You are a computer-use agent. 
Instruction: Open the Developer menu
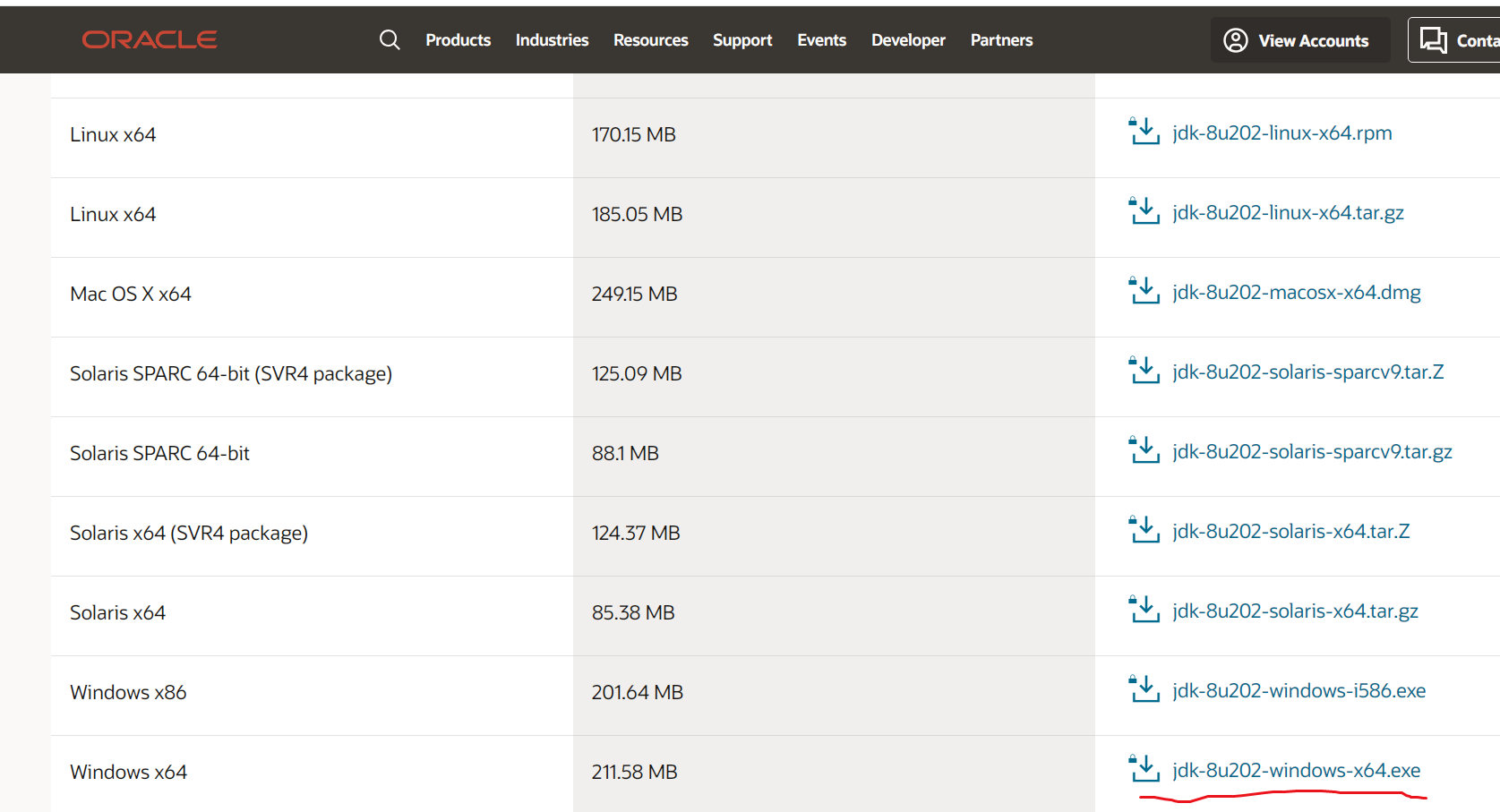pyautogui.click(x=908, y=40)
